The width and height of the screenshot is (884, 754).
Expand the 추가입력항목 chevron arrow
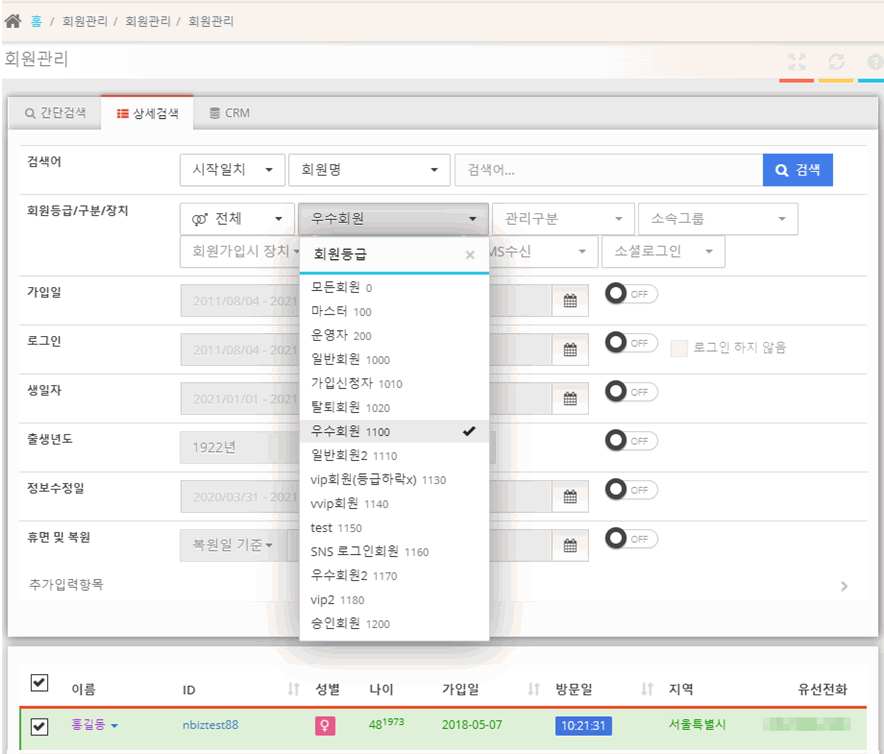click(x=843, y=586)
